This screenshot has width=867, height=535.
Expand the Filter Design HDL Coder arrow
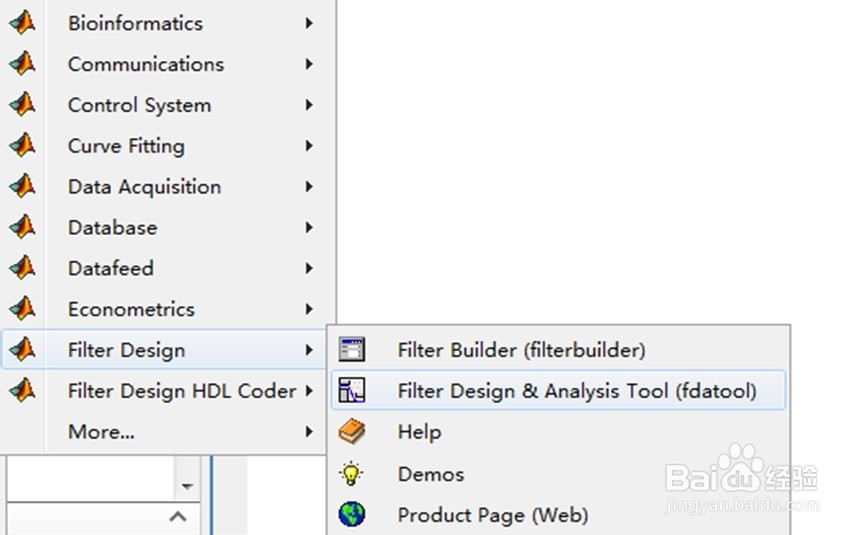pos(309,391)
